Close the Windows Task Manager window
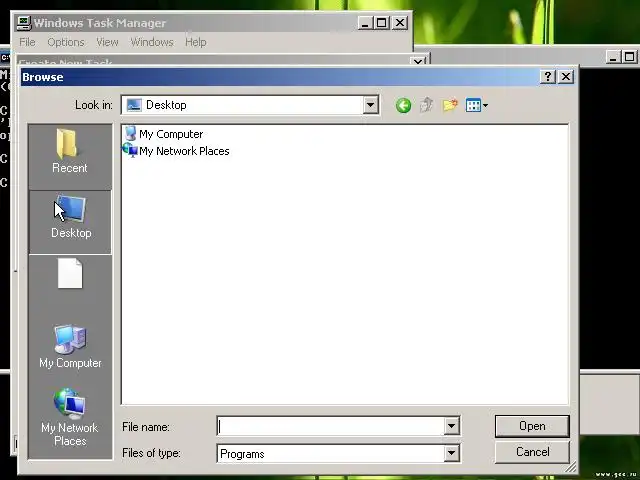The width and height of the screenshot is (640, 480). [x=400, y=23]
